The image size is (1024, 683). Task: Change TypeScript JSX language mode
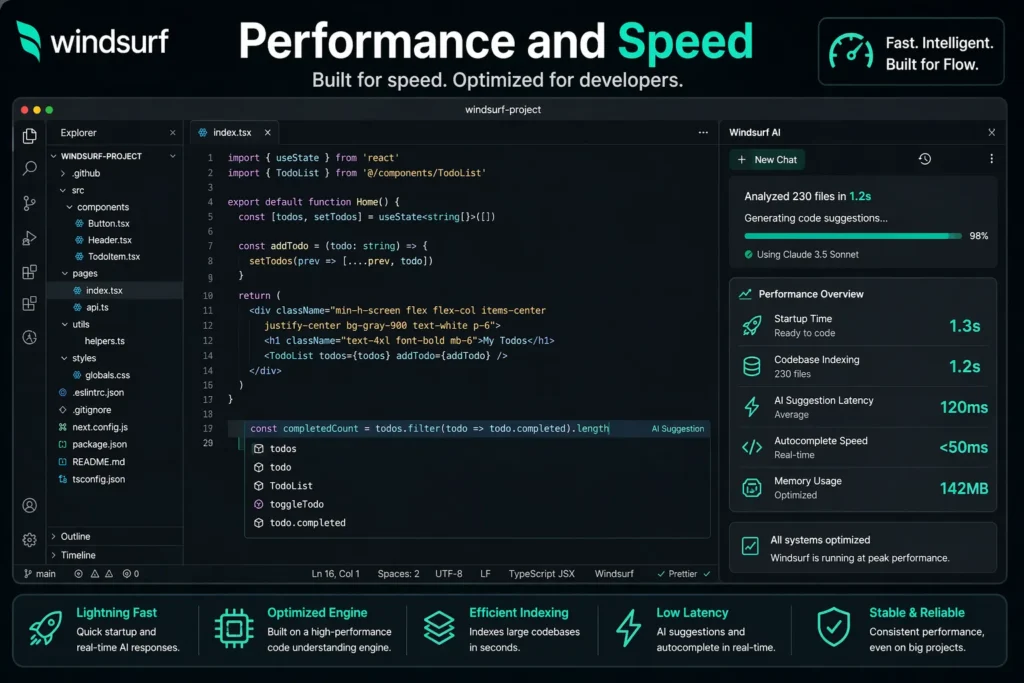(x=541, y=574)
